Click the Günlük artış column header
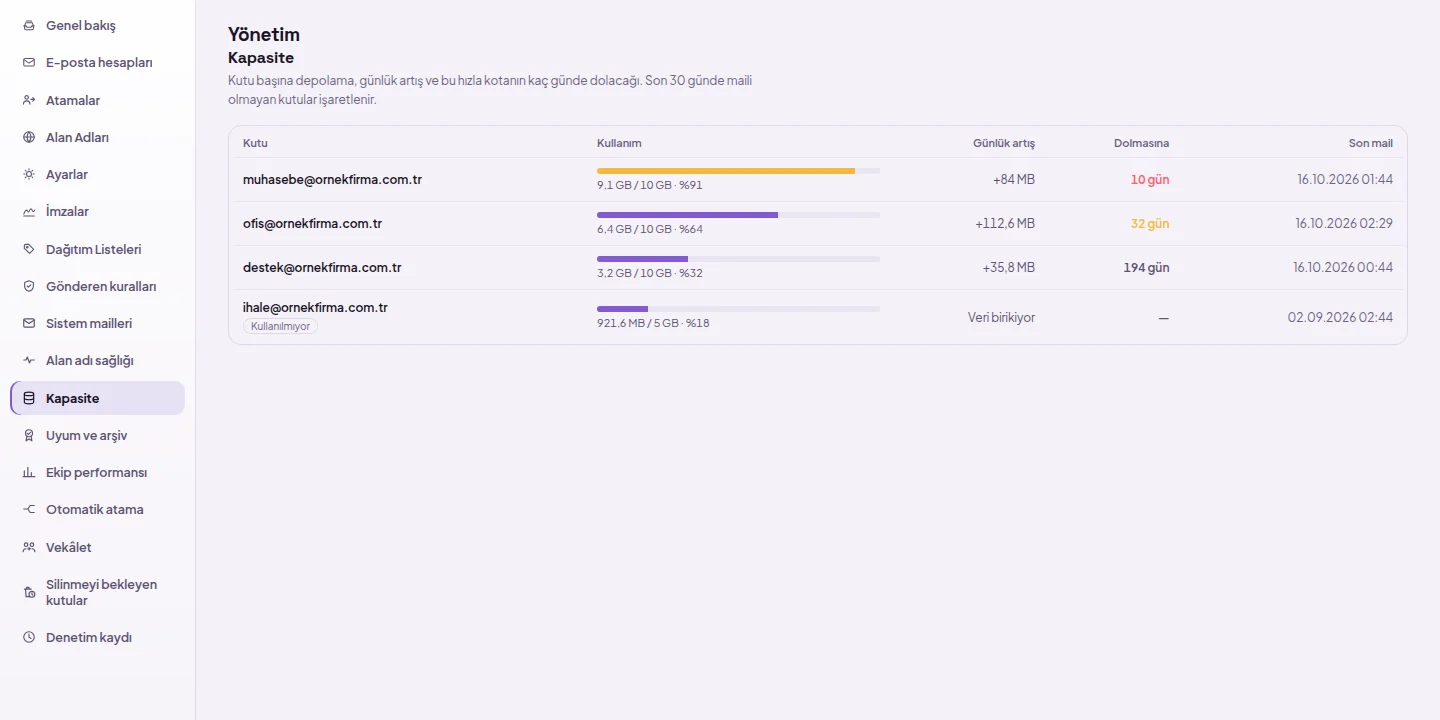Screen dimensions: 1440x720 click(x=1004, y=143)
